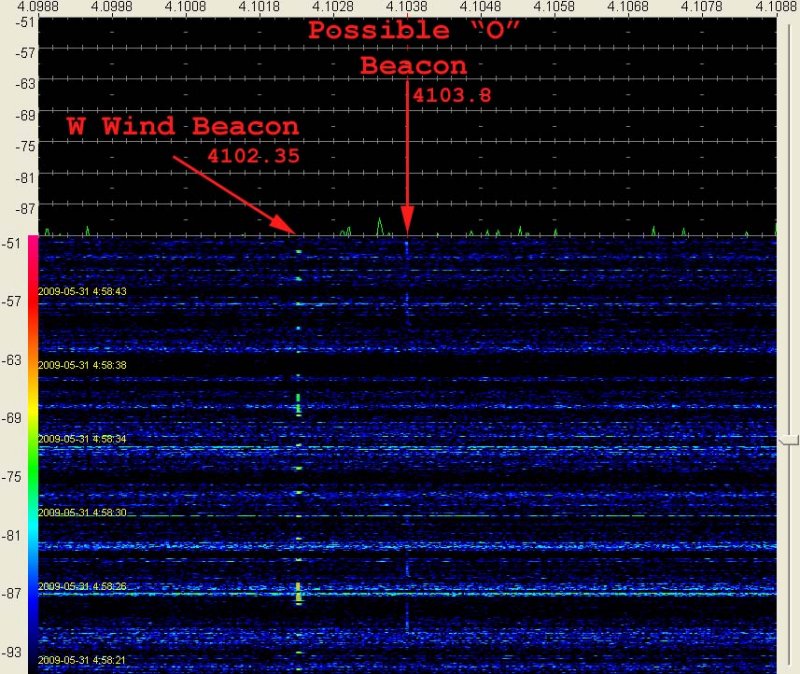Click the 2009-05-31 4:58:30 waterfall timestamp
This screenshot has width=800, height=674.
coord(82,512)
